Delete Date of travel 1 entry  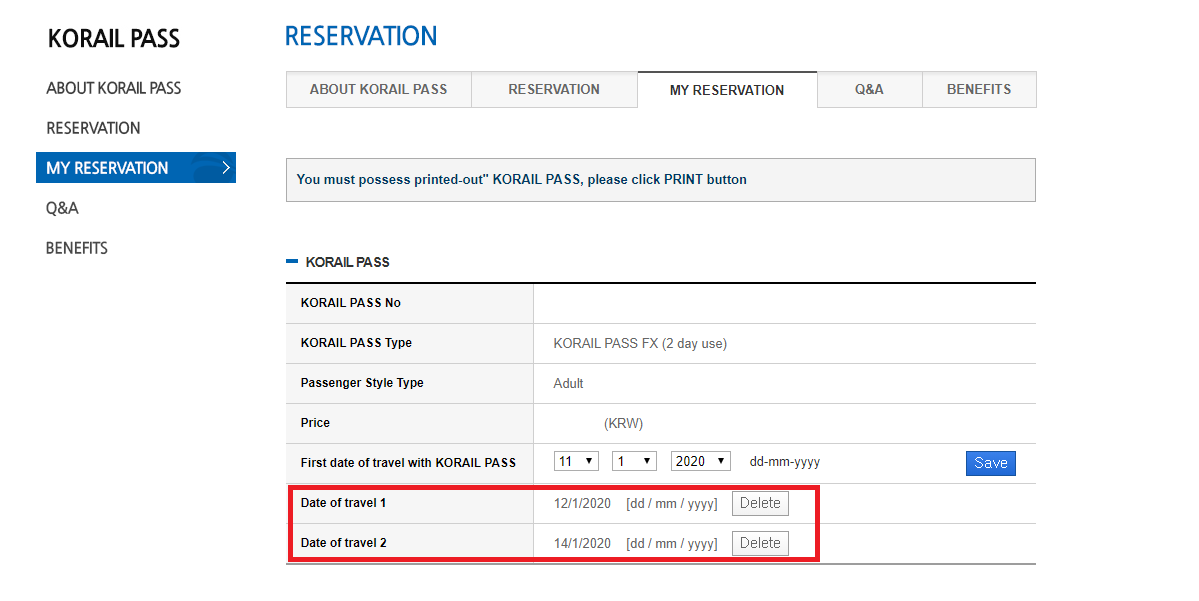coord(760,503)
